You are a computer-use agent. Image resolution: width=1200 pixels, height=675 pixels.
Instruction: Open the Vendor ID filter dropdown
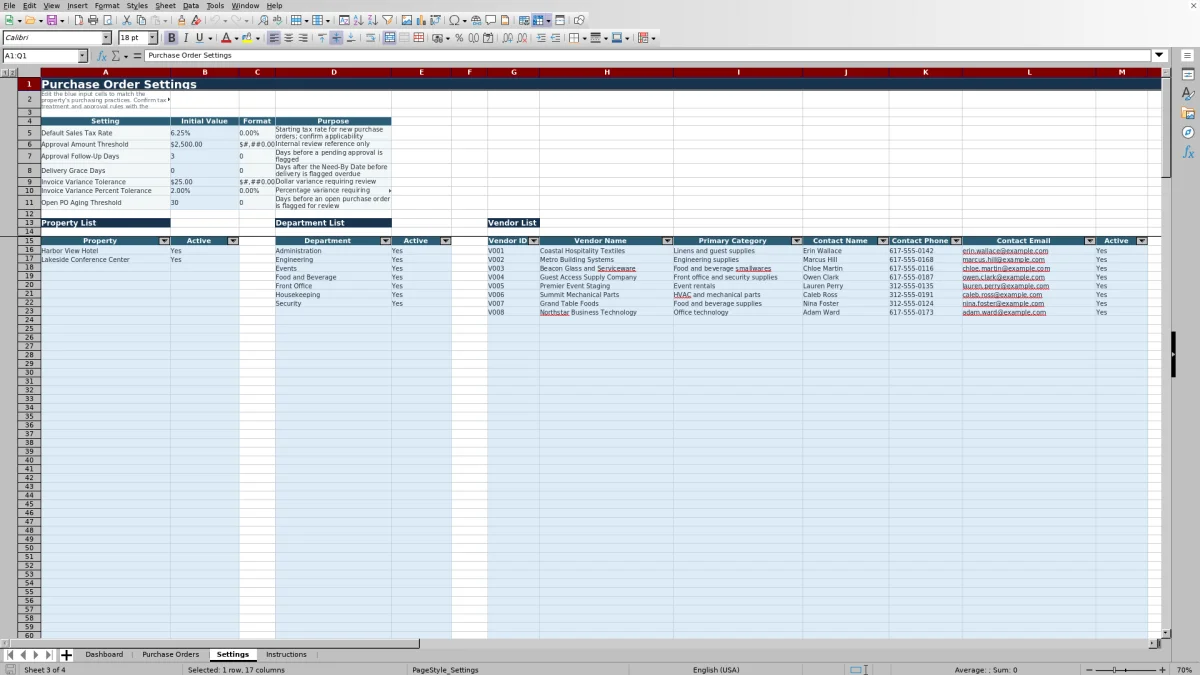click(x=534, y=241)
